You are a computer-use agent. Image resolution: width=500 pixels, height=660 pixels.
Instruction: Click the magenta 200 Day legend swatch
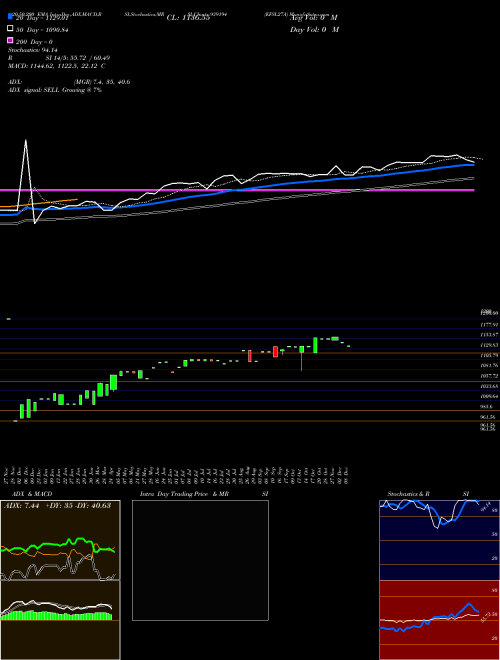[x=10, y=40]
